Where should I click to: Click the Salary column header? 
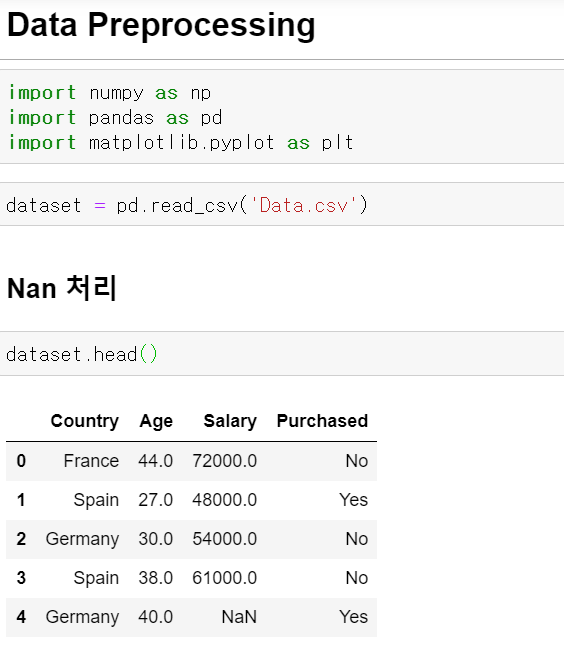click(230, 421)
